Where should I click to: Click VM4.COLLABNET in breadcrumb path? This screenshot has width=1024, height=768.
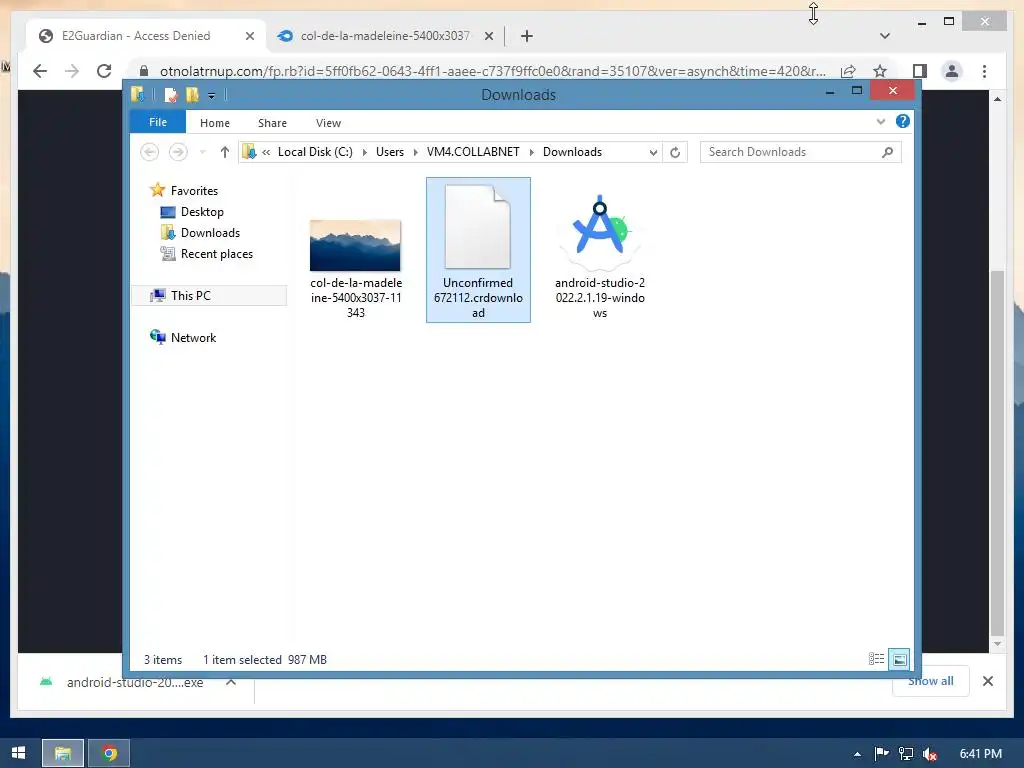click(x=473, y=152)
